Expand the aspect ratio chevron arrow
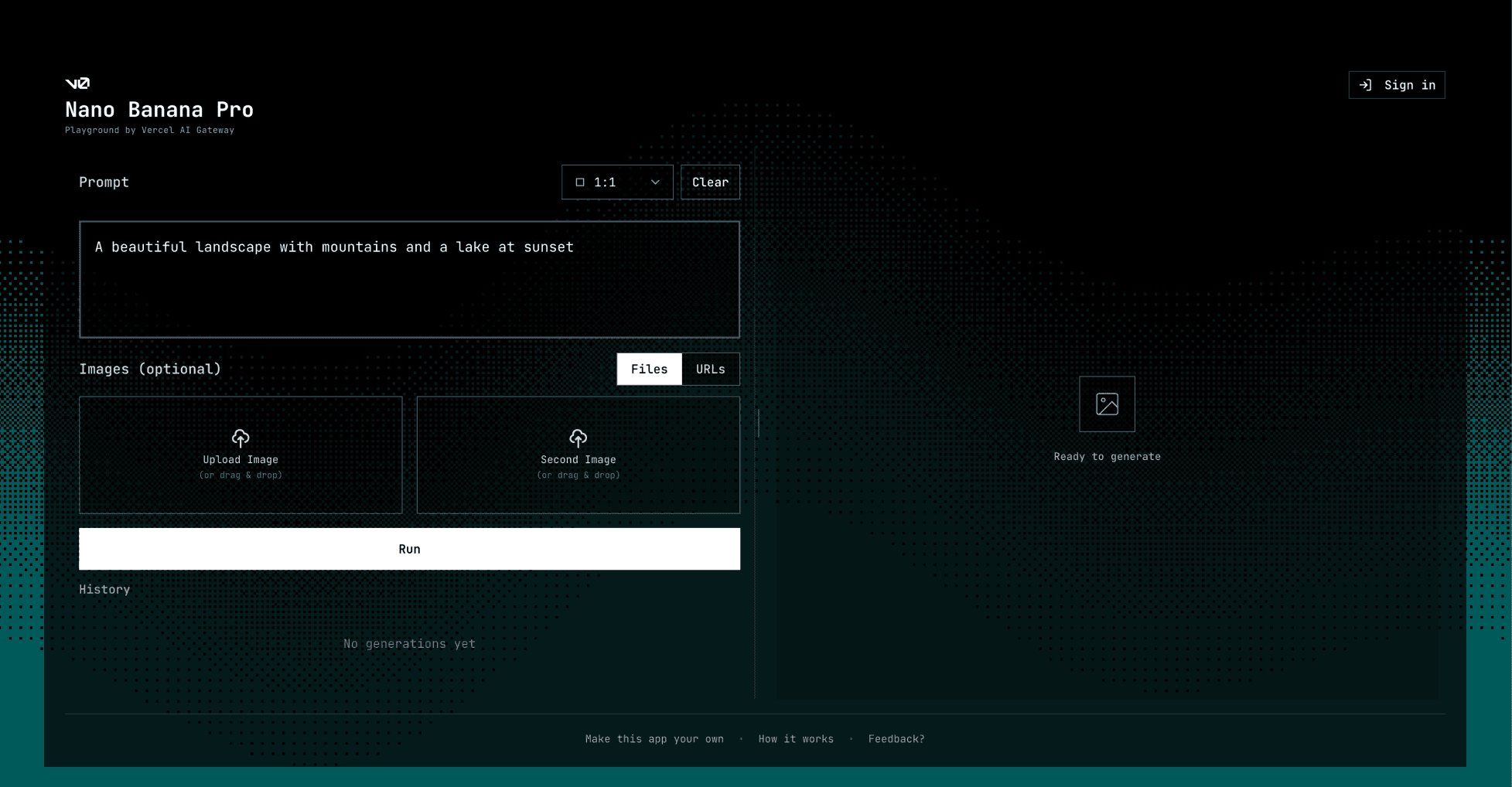Viewport: 1512px width, 787px height. pyautogui.click(x=655, y=182)
